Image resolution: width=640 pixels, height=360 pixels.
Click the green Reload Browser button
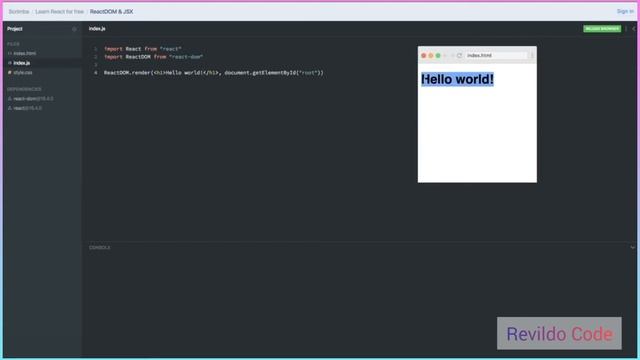(602, 29)
